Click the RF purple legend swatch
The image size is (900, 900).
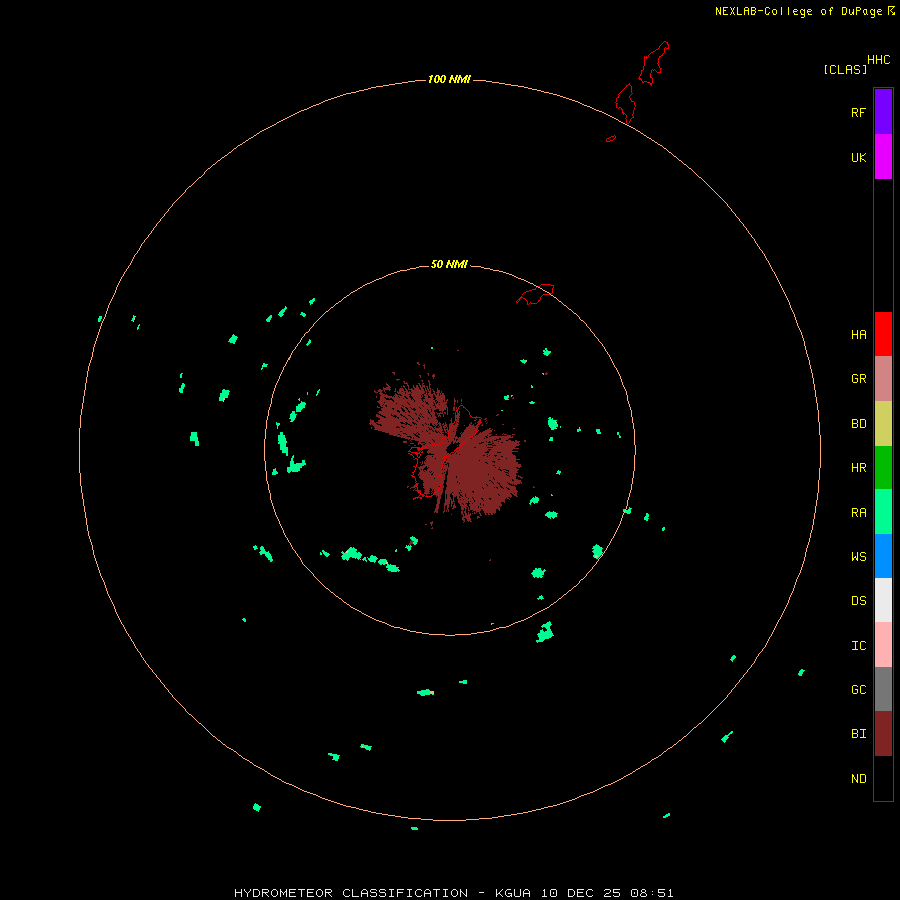(x=883, y=112)
